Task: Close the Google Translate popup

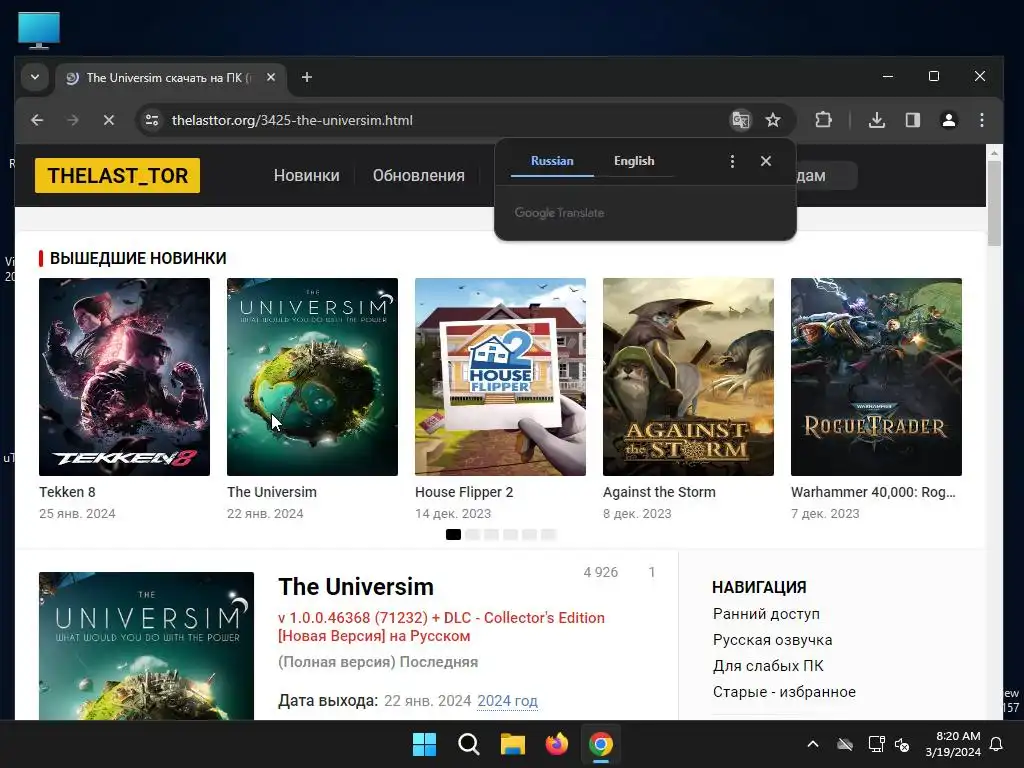Action: tap(766, 161)
